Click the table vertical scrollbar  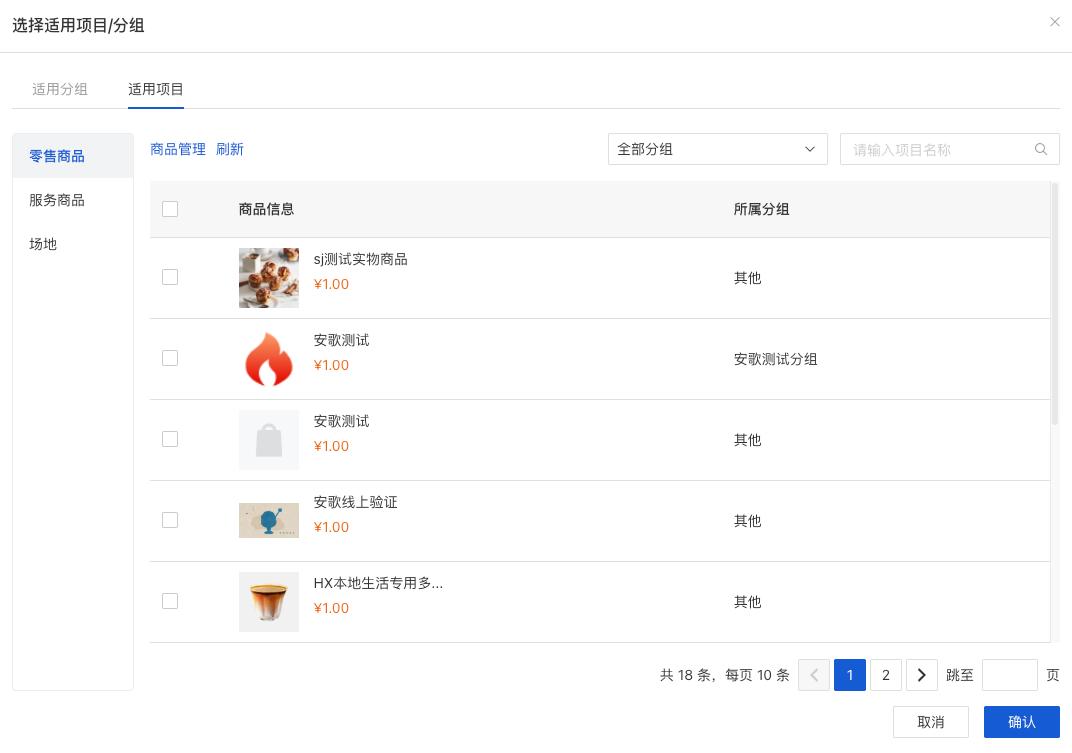(x=1054, y=304)
